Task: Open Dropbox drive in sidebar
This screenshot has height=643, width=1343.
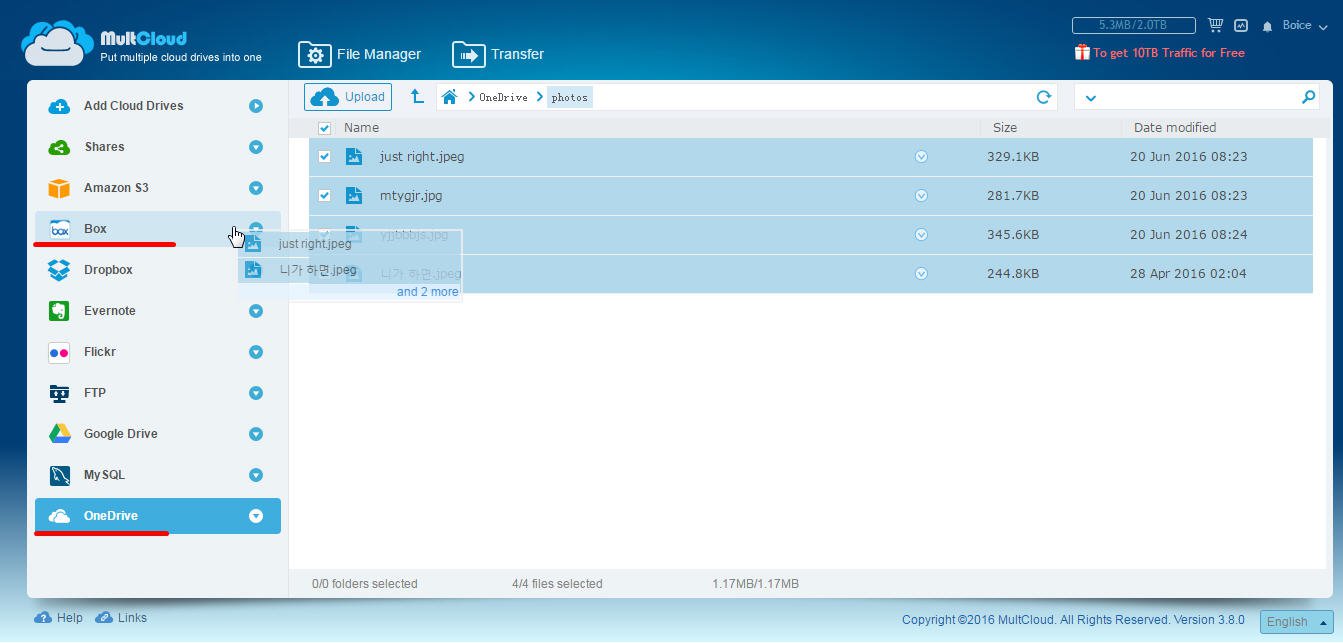Action: 108,270
